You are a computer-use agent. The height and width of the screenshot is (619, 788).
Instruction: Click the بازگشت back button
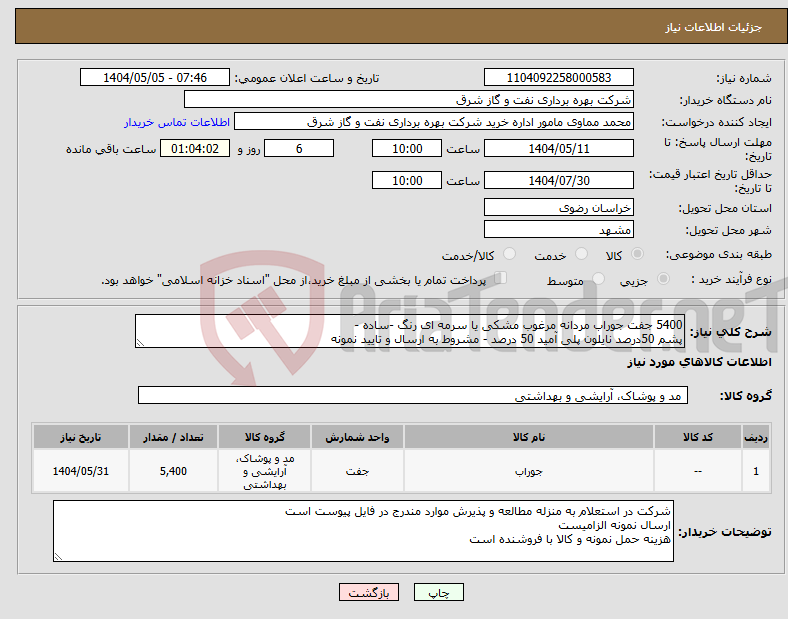(369, 592)
